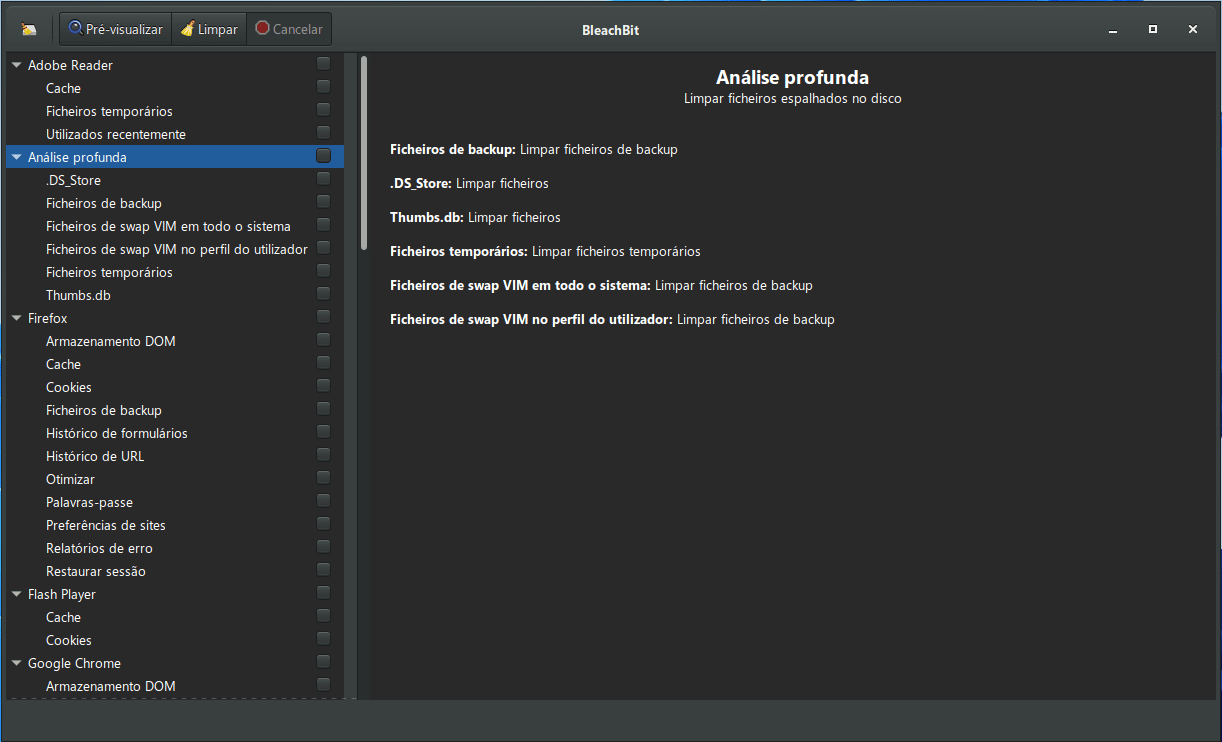Check Firefox Cookies checkbox
The image size is (1222, 742).
[x=323, y=386]
